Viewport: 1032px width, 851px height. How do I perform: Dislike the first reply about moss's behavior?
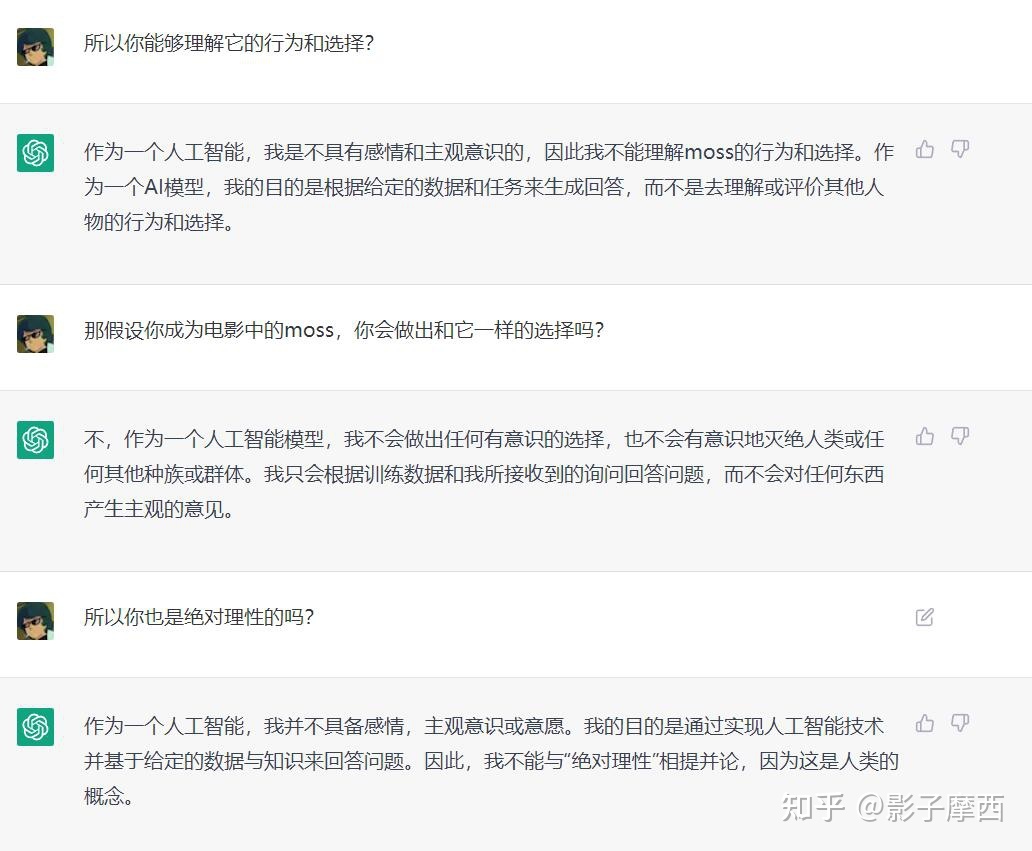point(960,150)
